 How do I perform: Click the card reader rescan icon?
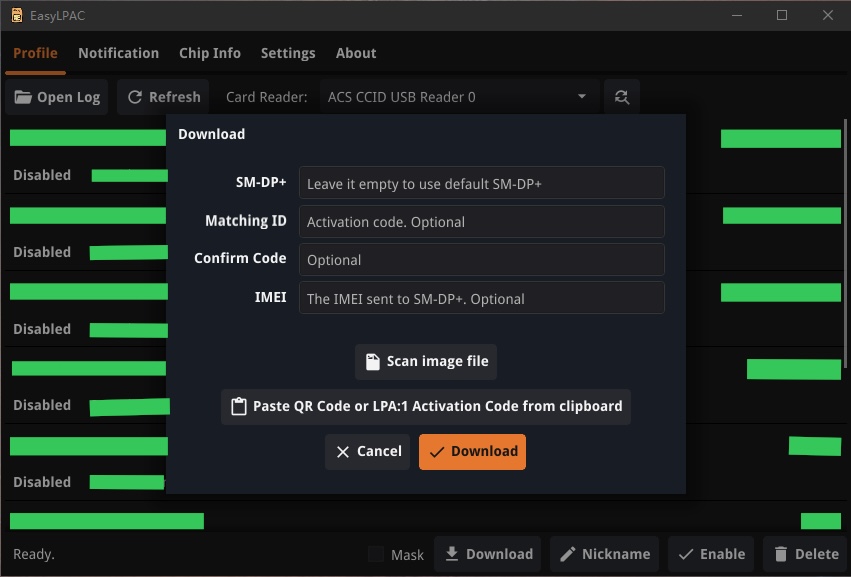[622, 97]
